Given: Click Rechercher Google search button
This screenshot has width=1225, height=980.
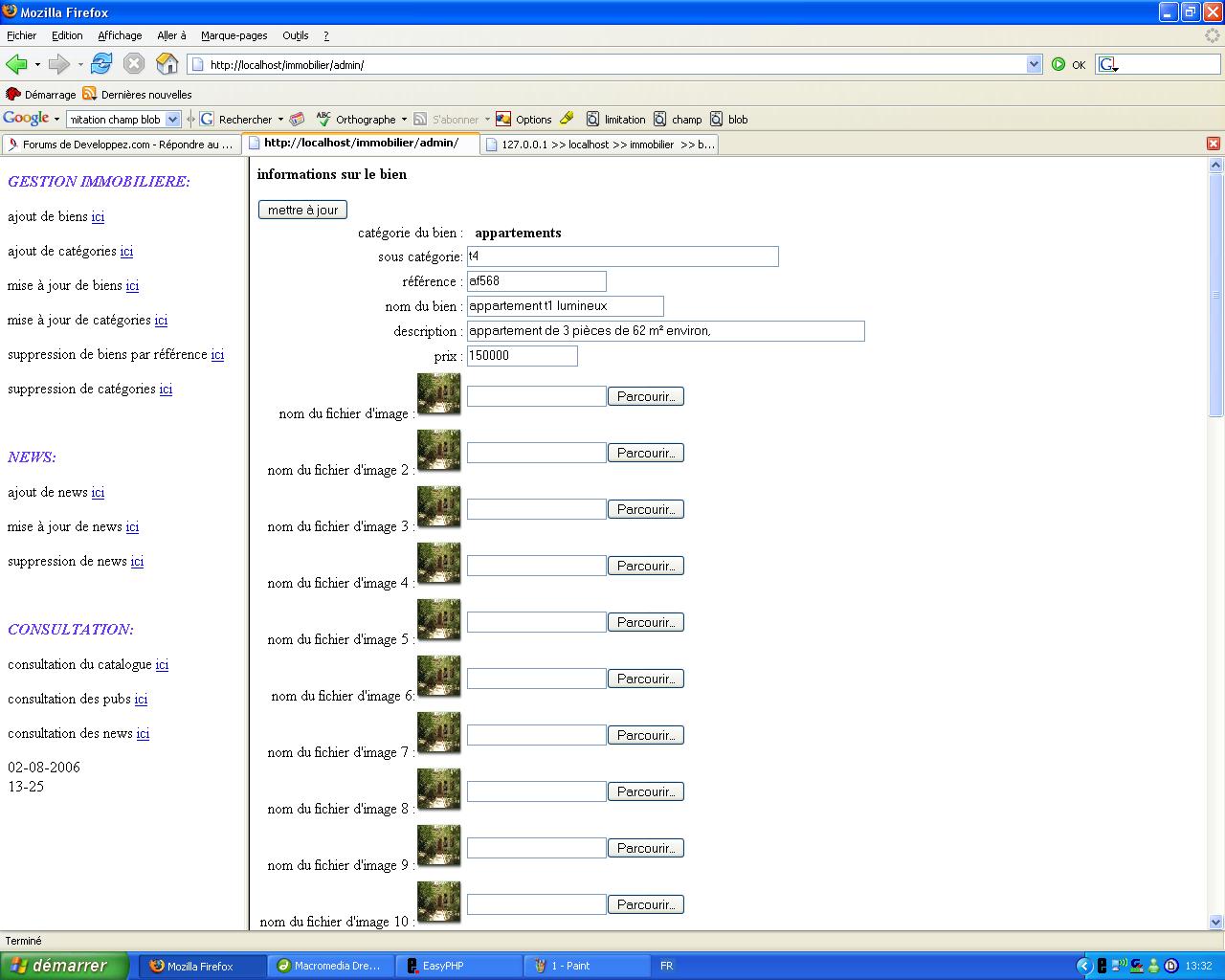Looking at the screenshot, I should coord(235,120).
